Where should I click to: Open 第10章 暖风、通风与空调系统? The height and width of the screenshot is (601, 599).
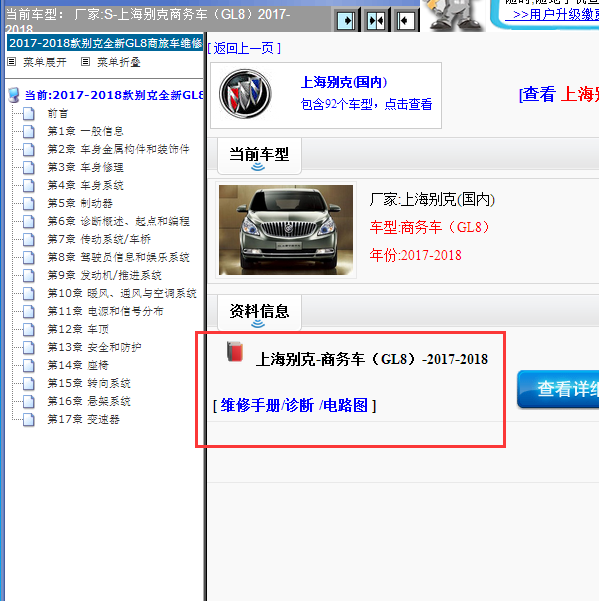tap(121, 294)
